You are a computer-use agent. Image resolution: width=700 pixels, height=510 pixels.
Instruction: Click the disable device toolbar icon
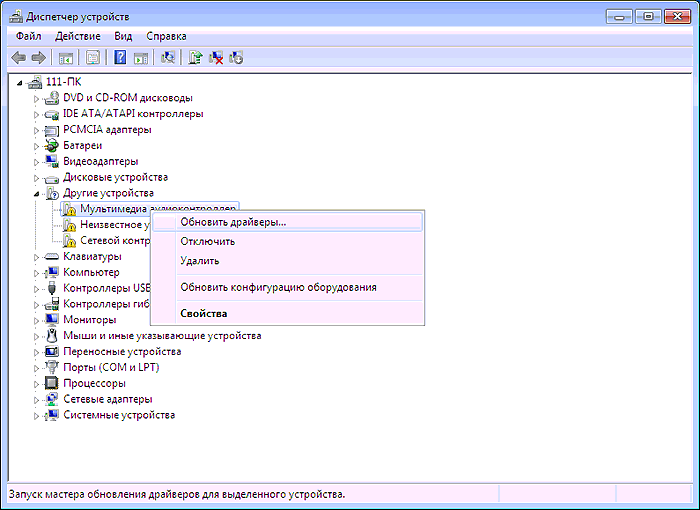coord(237,58)
